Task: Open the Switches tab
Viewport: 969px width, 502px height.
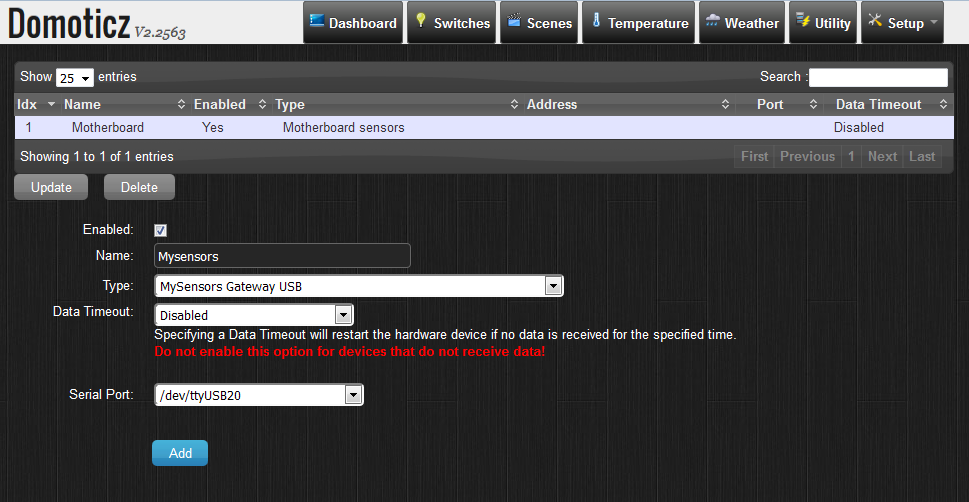Action: coord(452,23)
